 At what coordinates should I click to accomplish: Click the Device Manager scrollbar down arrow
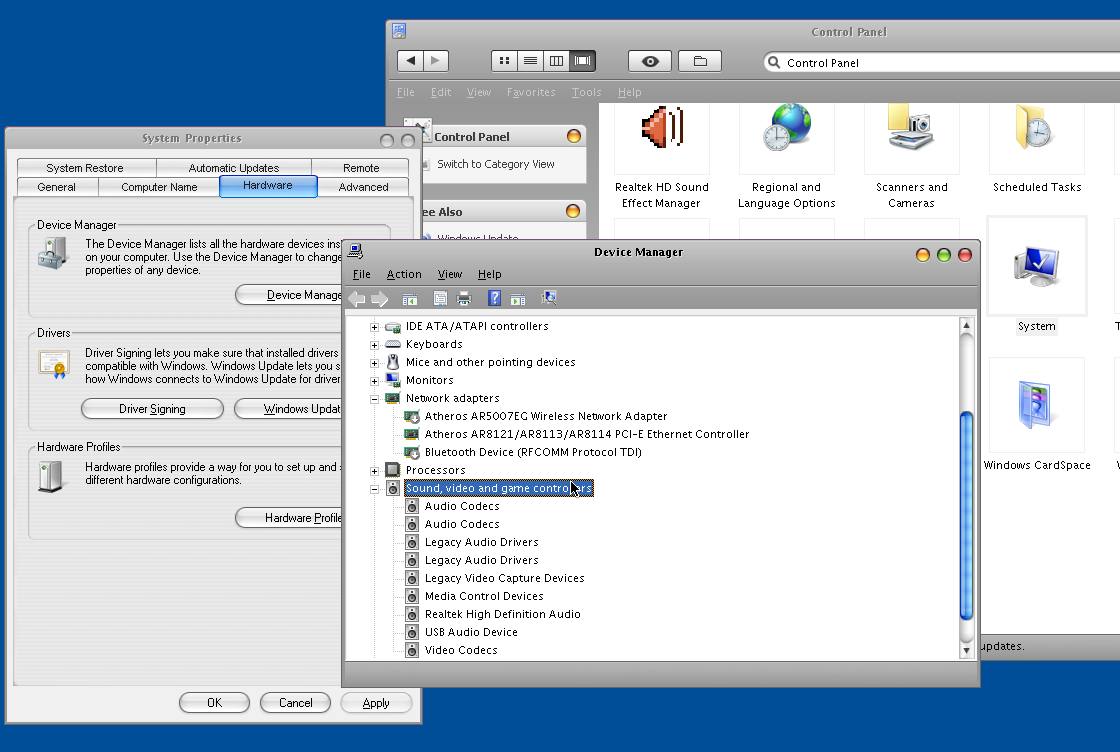(966, 650)
